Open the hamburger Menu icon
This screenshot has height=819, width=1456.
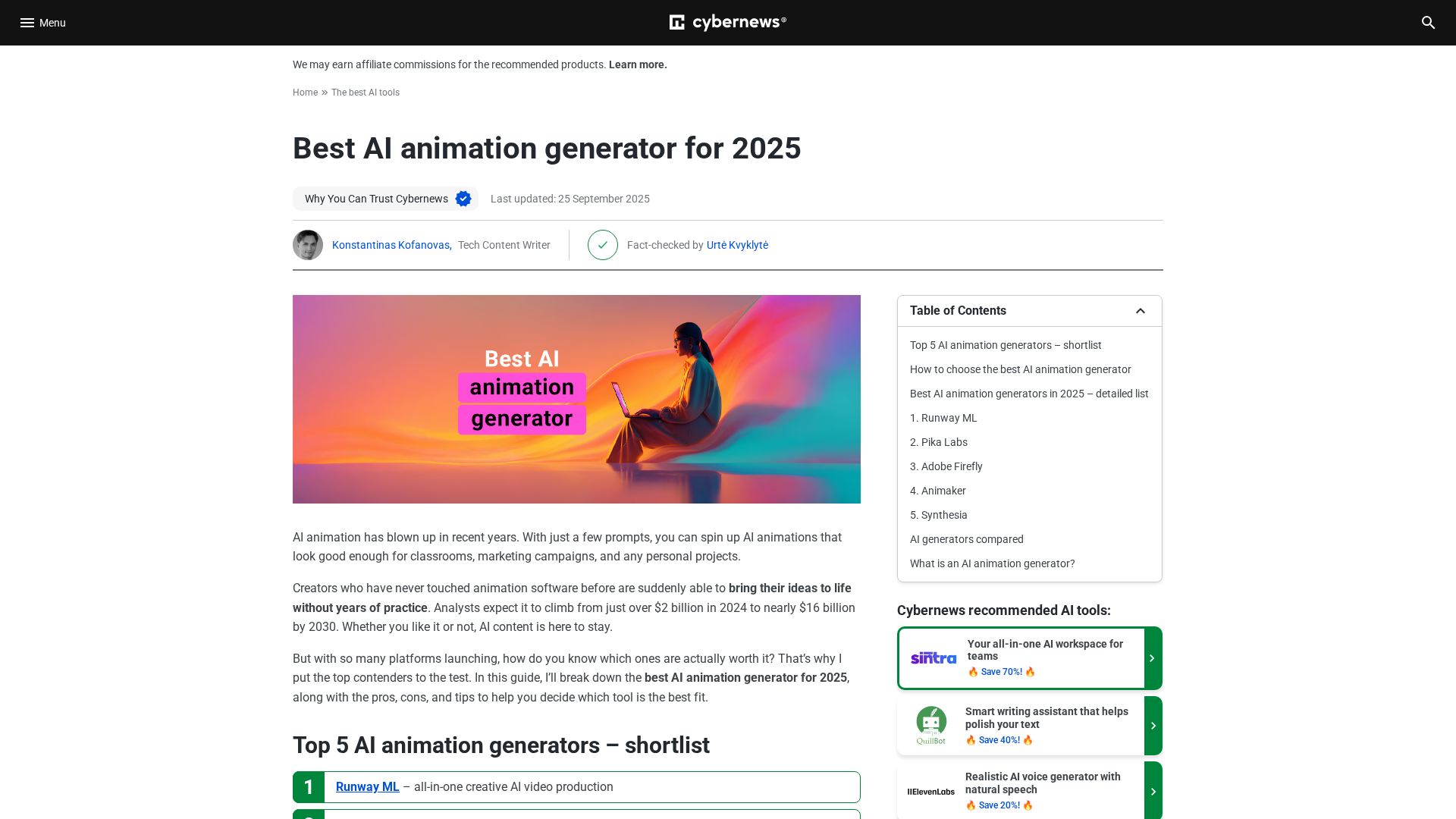click(27, 23)
